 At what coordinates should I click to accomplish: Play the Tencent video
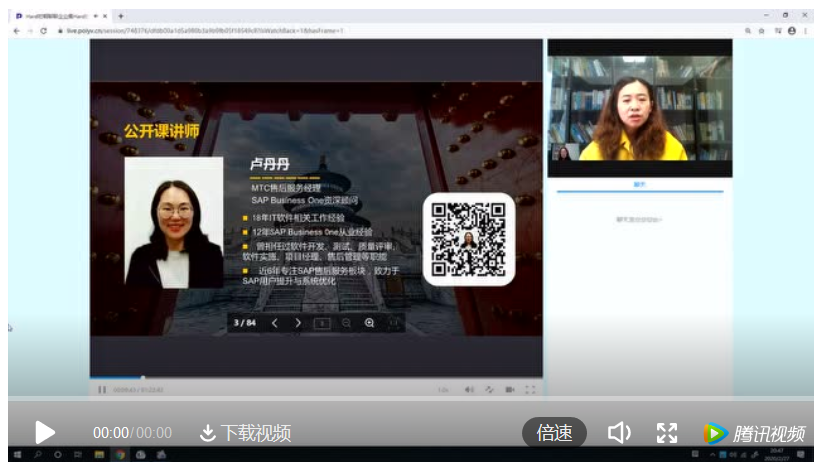pos(45,432)
